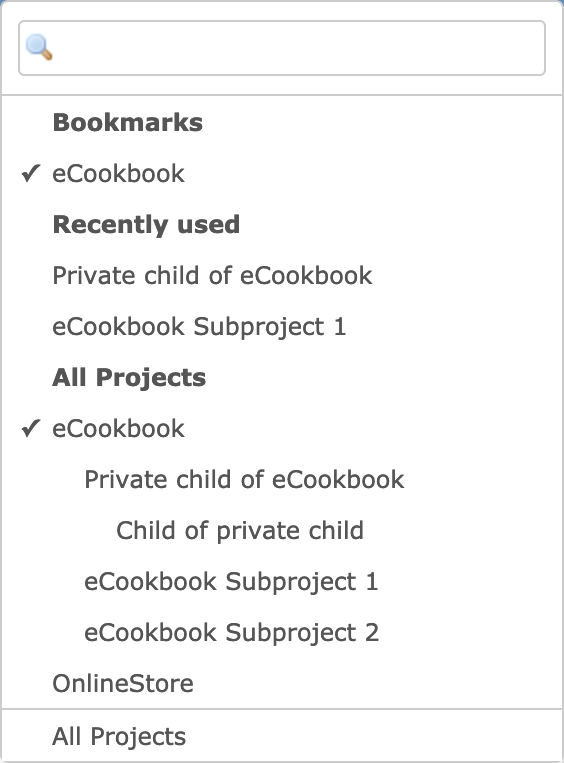Click the magnifying glass search icon
564x763 pixels.
pyautogui.click(x=39, y=47)
